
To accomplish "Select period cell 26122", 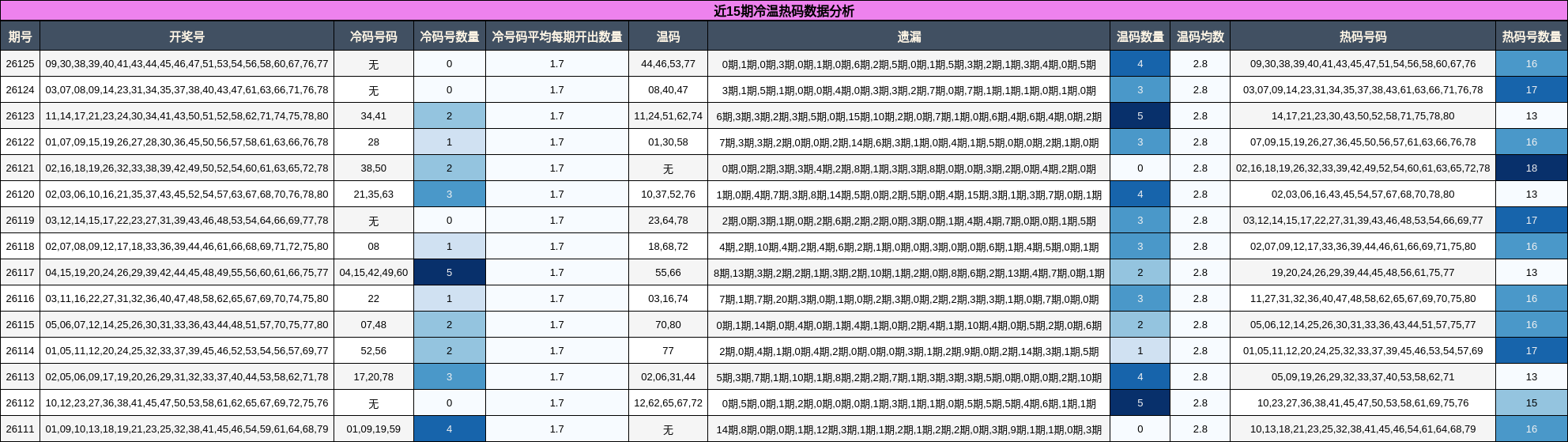I will (x=20, y=142).
